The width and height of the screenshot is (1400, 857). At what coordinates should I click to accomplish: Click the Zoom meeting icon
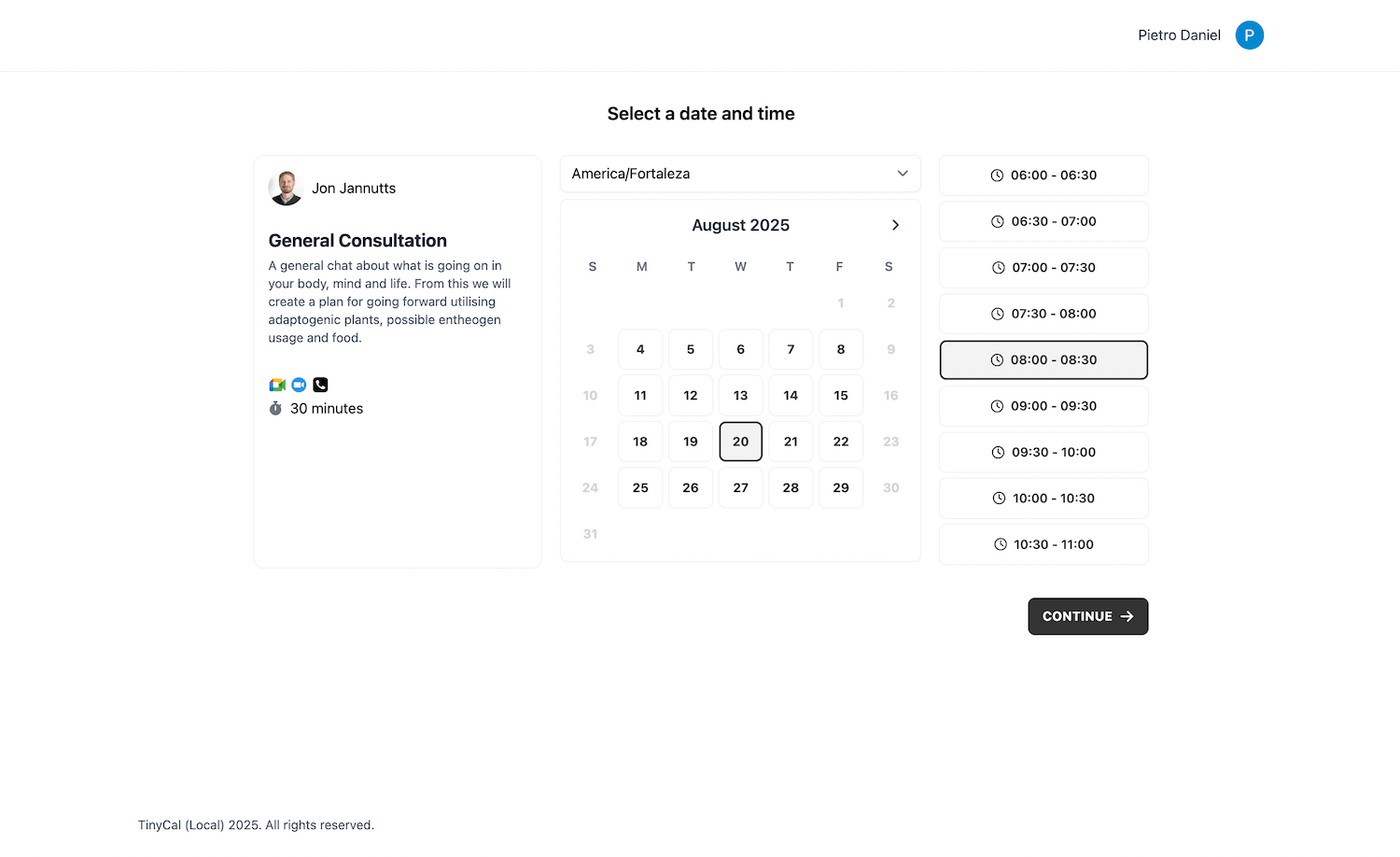[299, 385]
